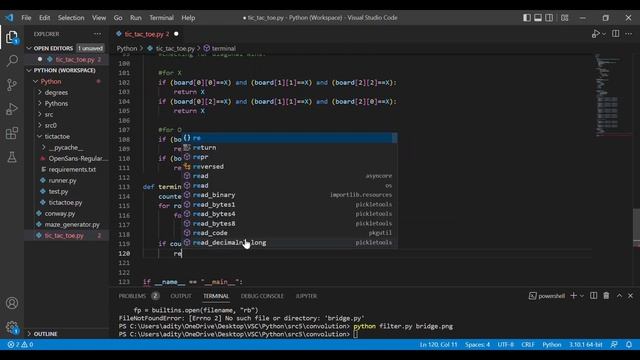Open Explorer views and more actions ellipsis

(97, 34)
